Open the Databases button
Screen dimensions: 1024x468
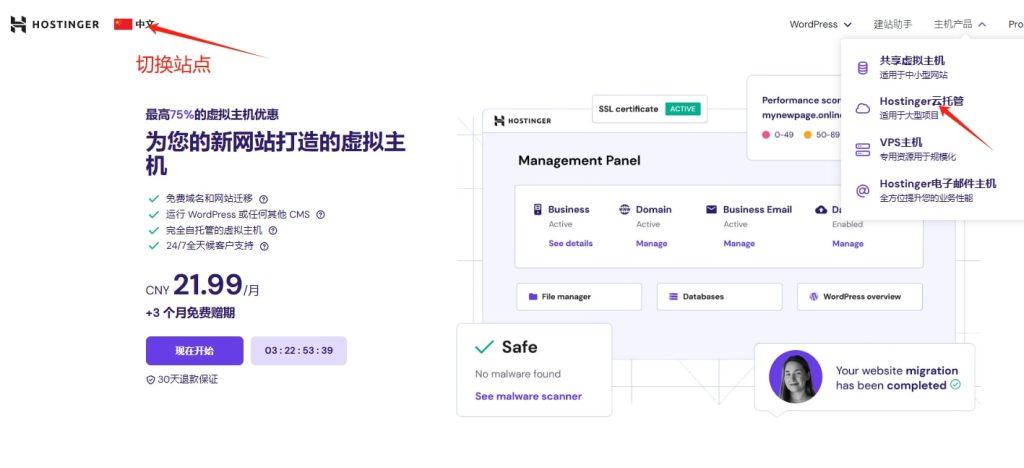coord(719,296)
